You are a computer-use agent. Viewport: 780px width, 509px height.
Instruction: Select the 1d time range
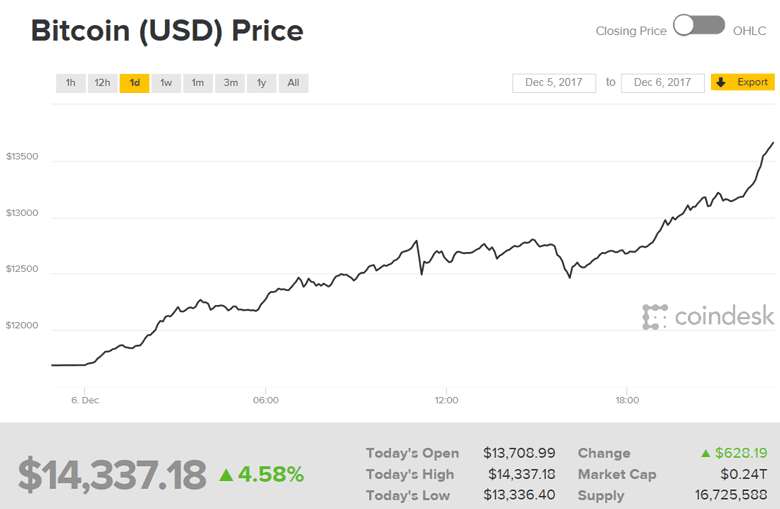pos(134,83)
